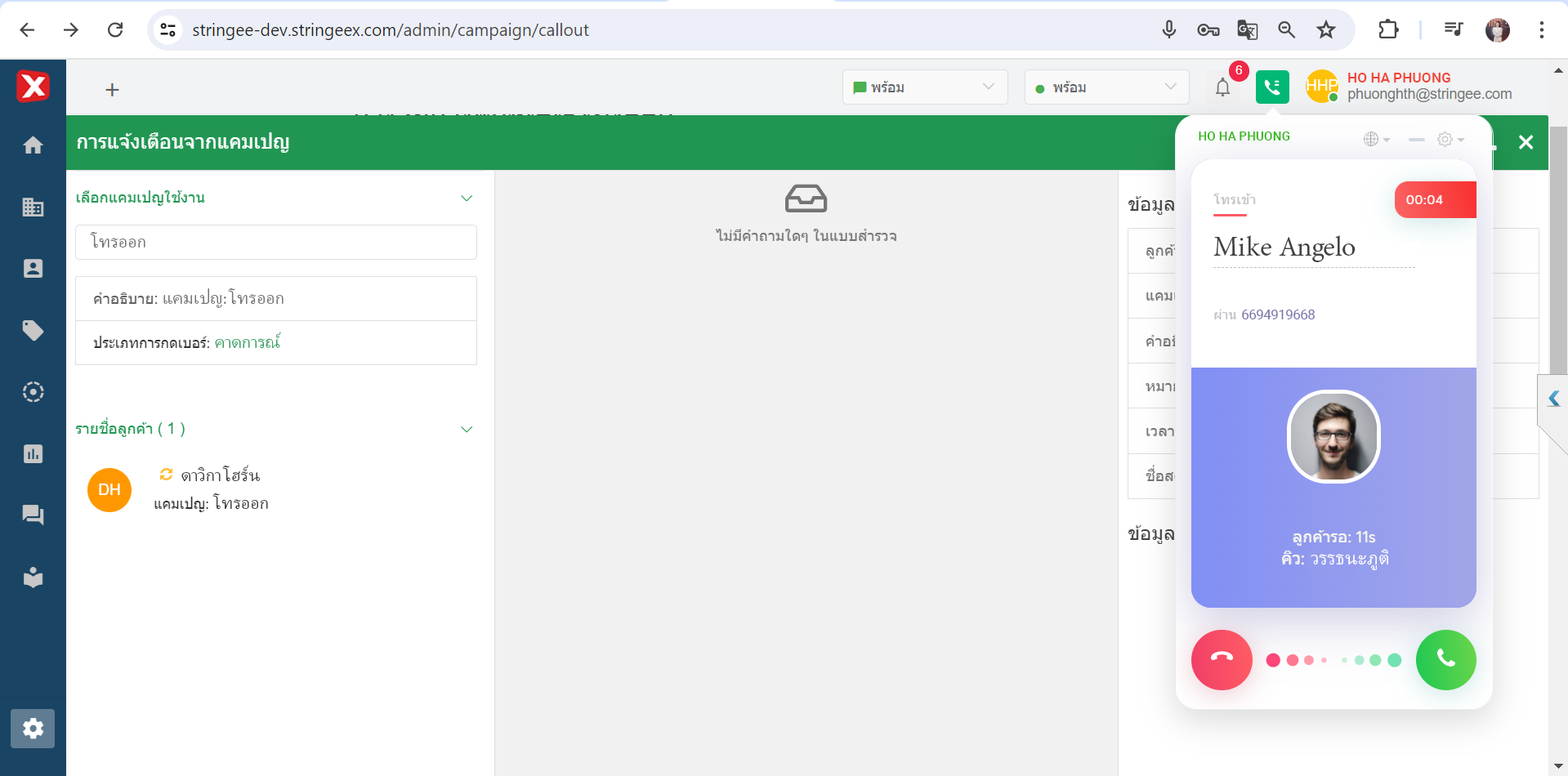Decline the call with red hangup button
Viewport: 1568px width, 776px height.
point(1222,659)
